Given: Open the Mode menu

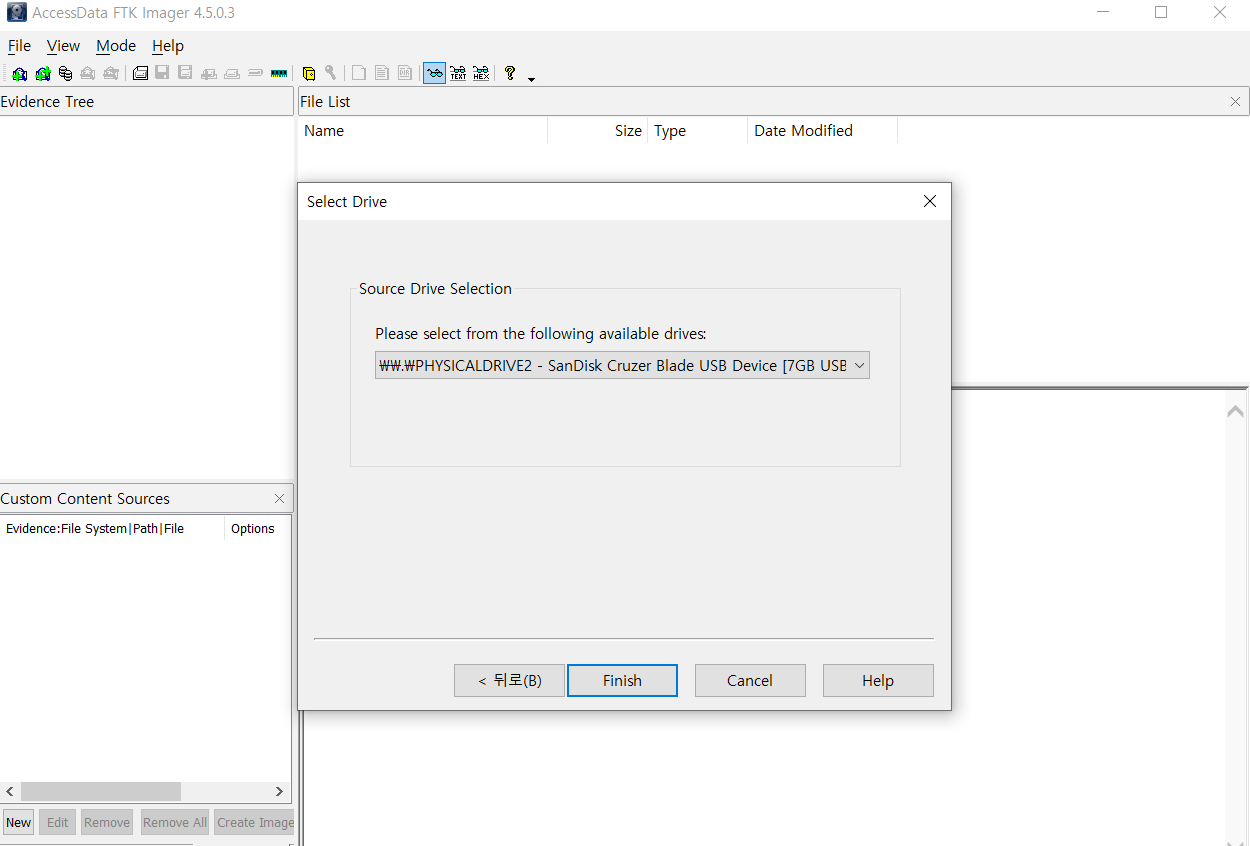Looking at the screenshot, I should pyautogui.click(x=116, y=46).
